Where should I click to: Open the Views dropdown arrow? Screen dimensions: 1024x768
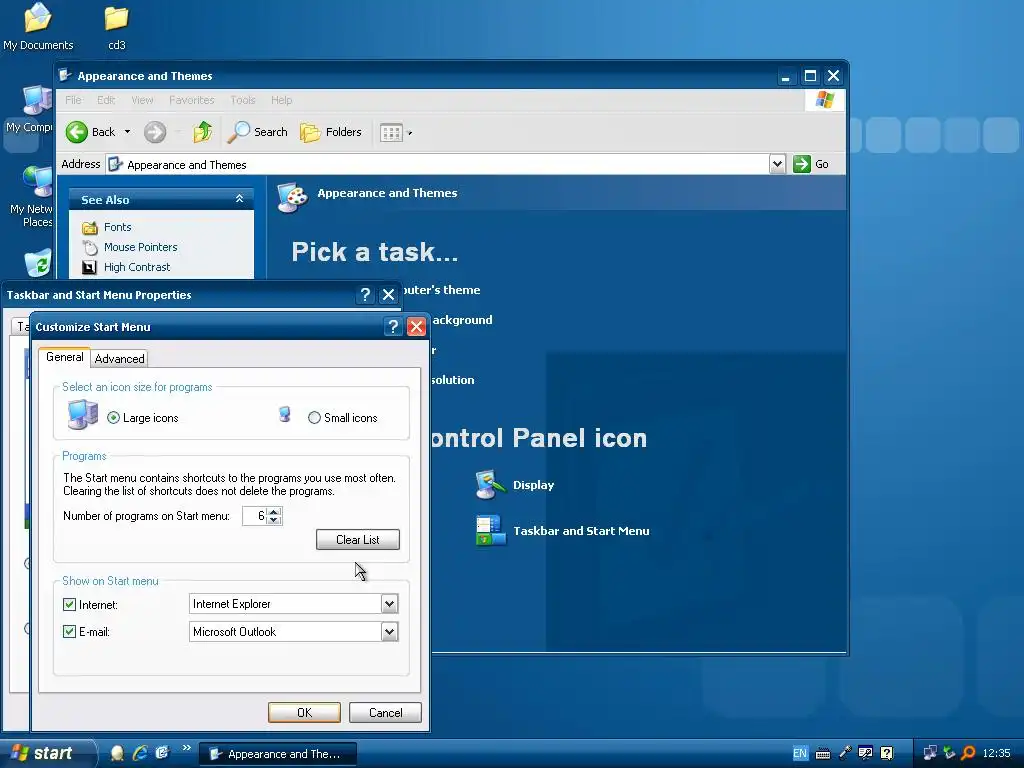(409, 133)
